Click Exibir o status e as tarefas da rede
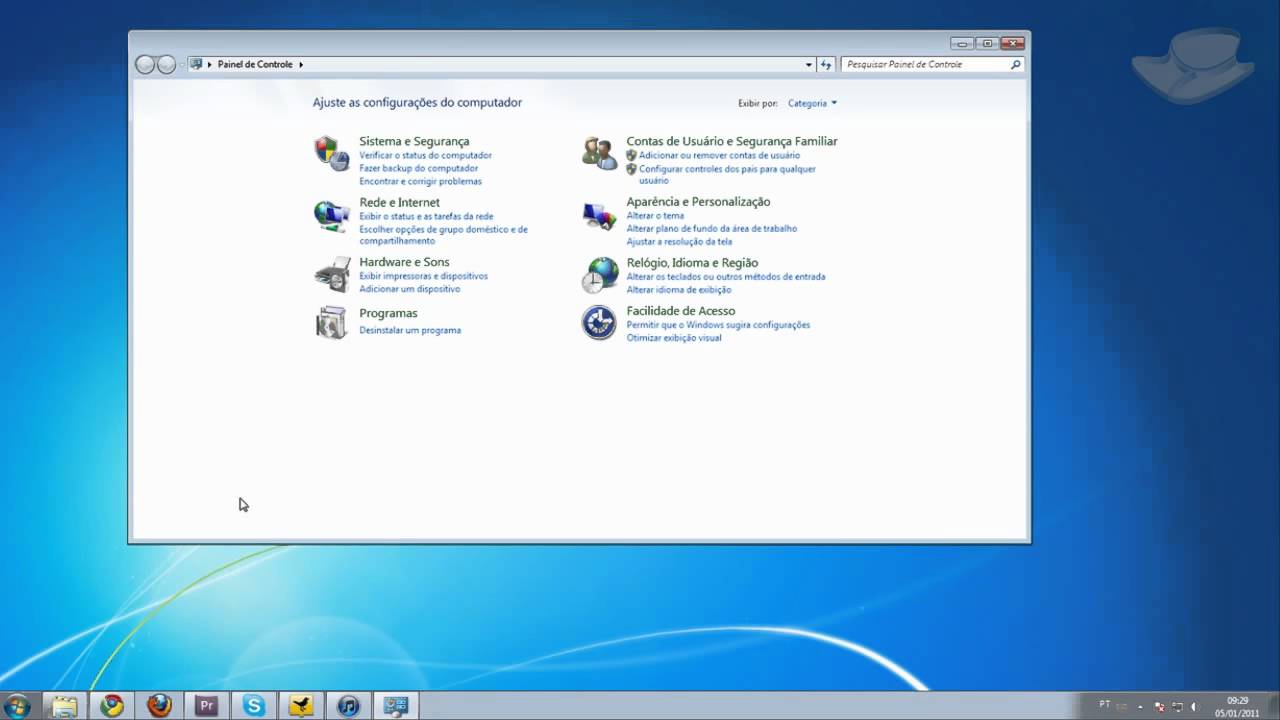Screen dimensions: 1280x720 coord(426,216)
